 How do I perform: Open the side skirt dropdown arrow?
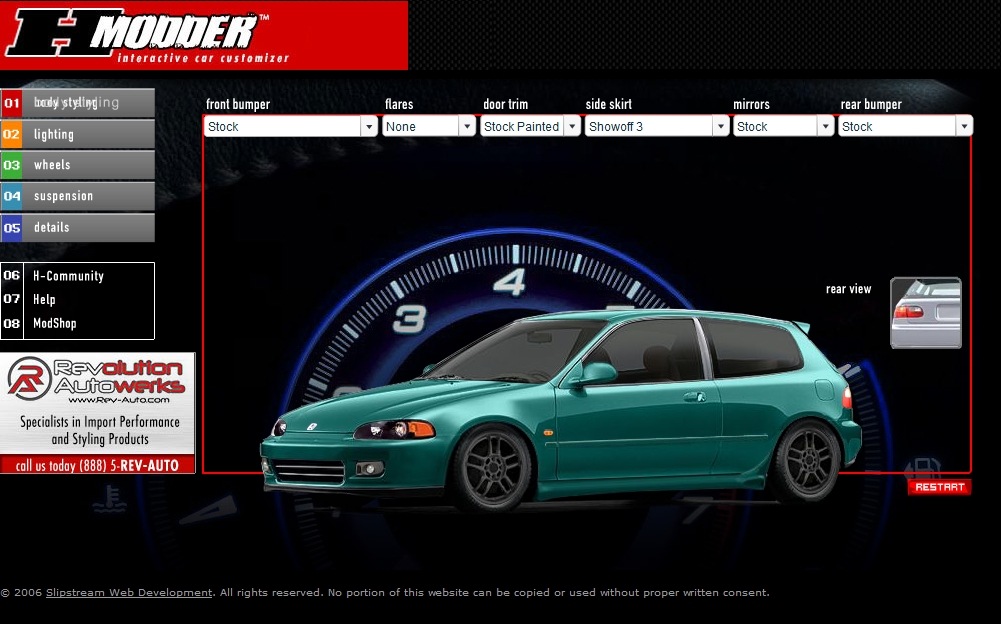point(721,127)
